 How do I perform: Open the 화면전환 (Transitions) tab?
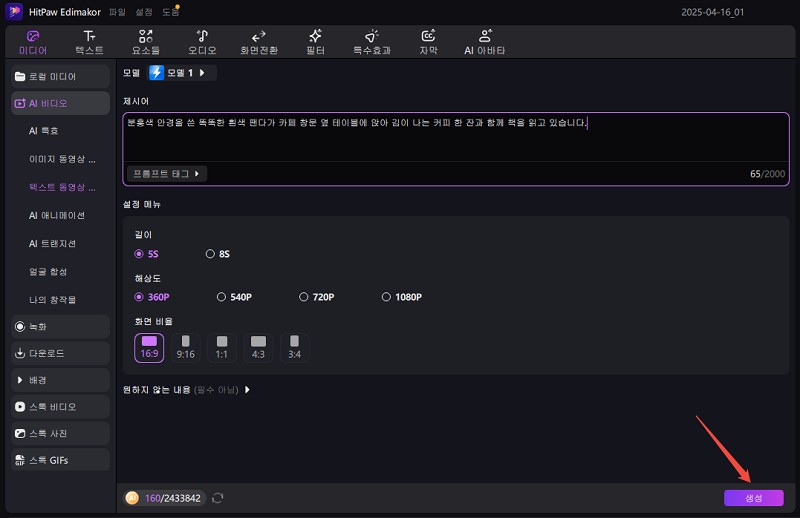tap(259, 42)
